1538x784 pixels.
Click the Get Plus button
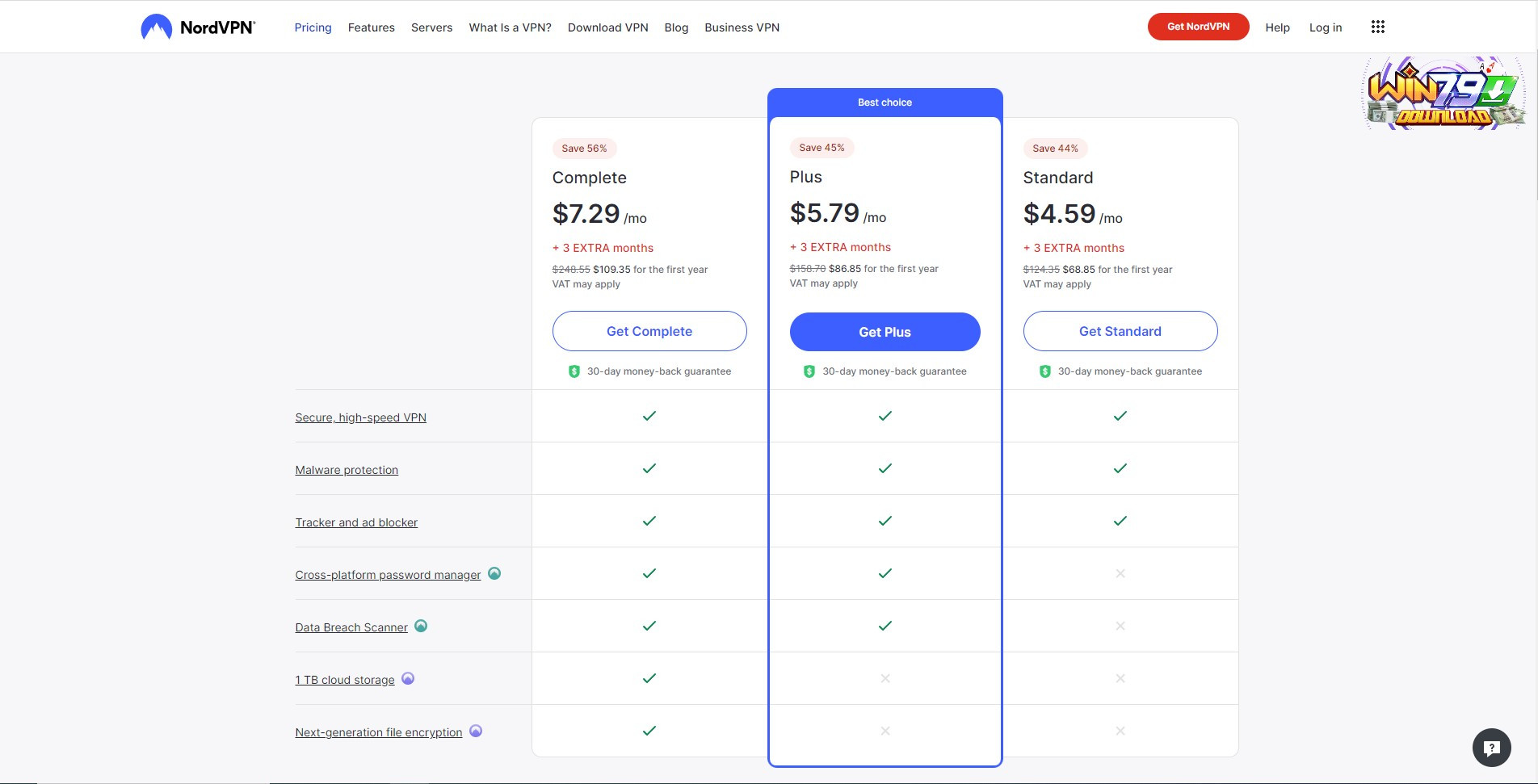[x=885, y=332]
